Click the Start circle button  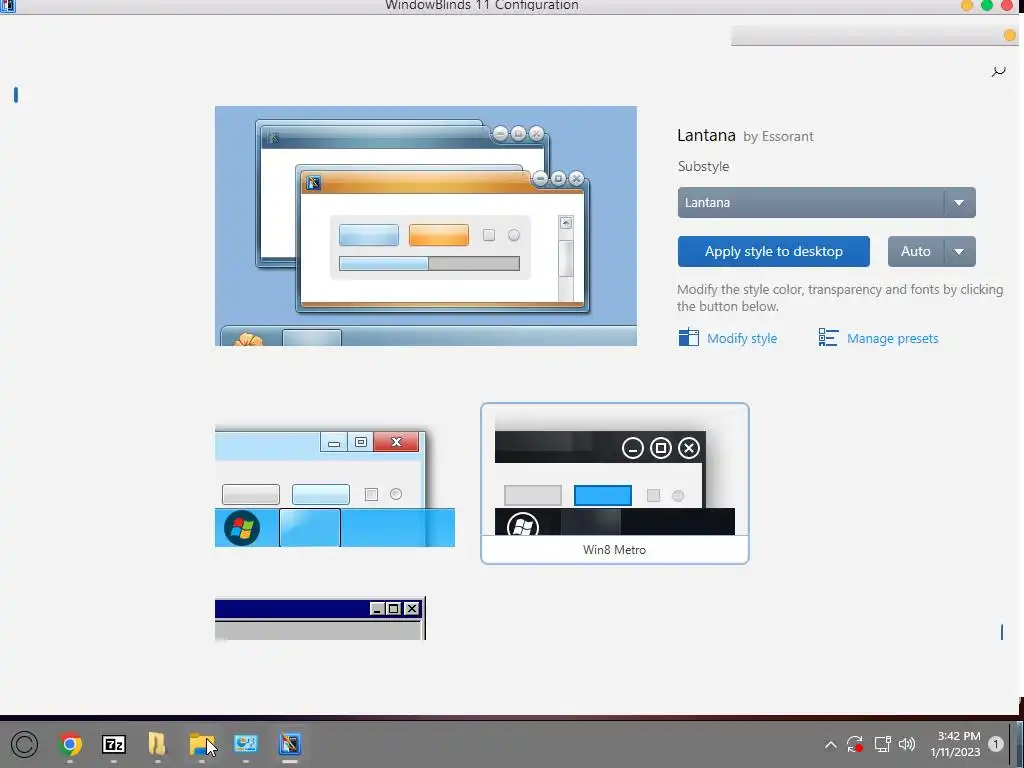(x=25, y=744)
